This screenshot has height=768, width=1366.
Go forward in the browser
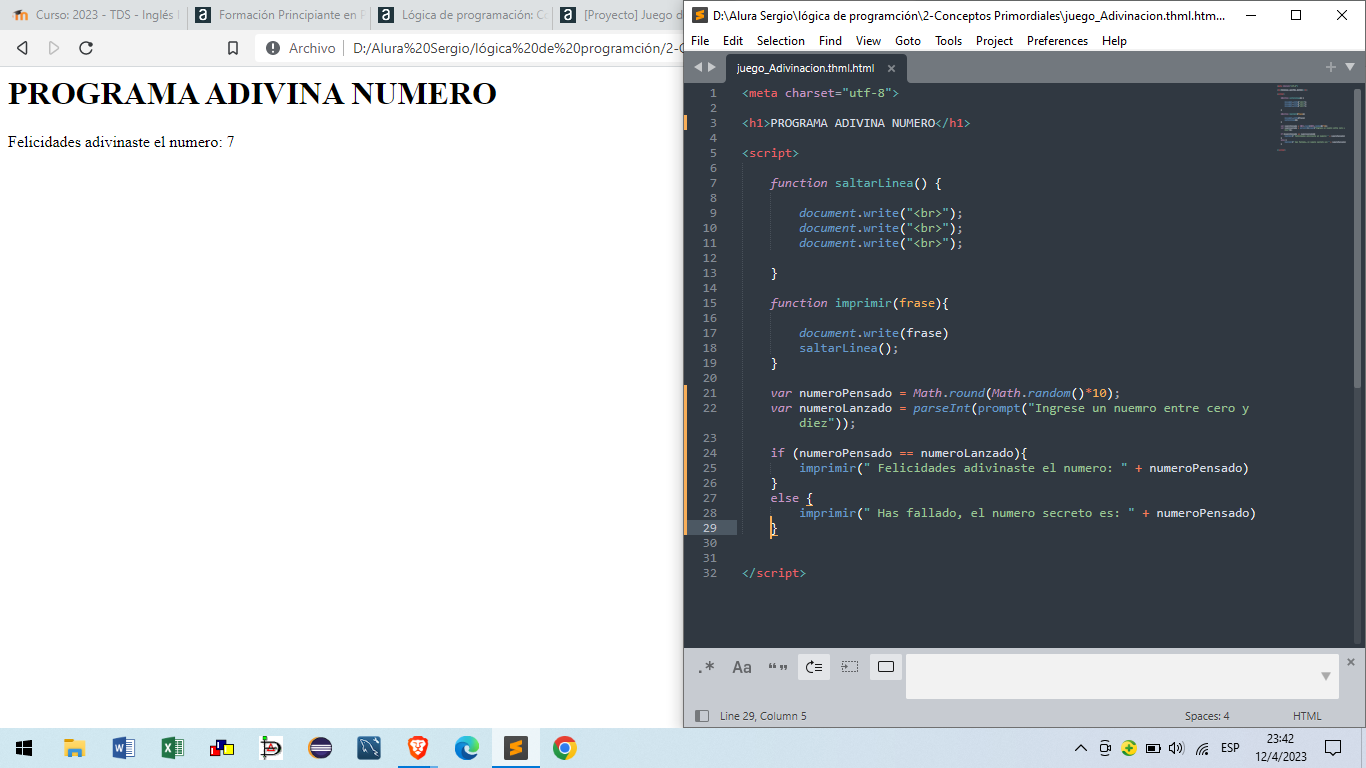(x=54, y=48)
